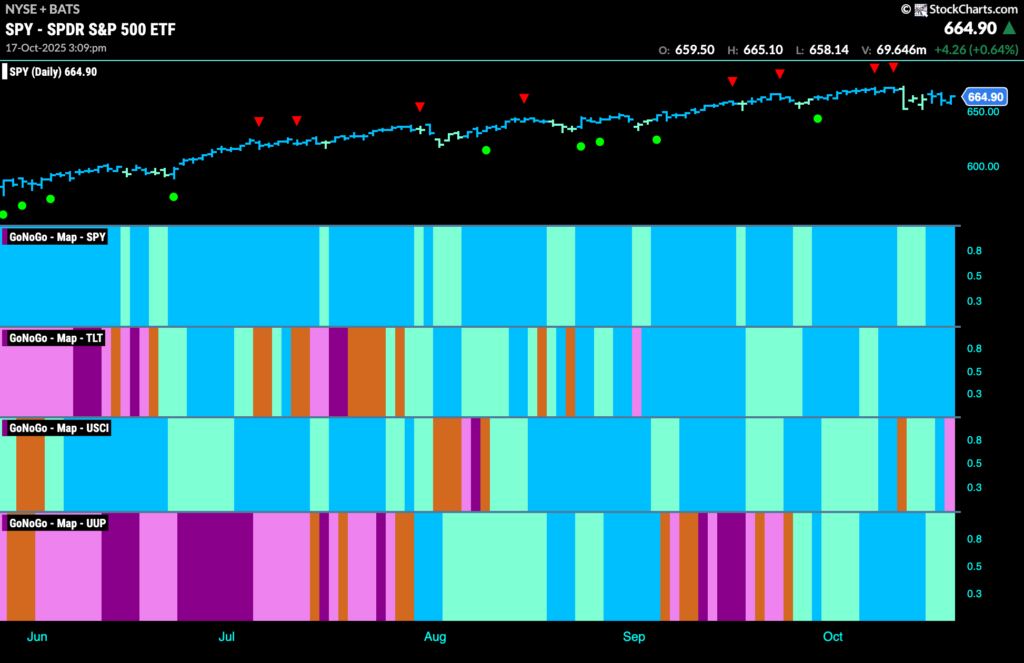1024x663 pixels.
Task: Click the Jul month label on time axis
Action: click(x=227, y=636)
